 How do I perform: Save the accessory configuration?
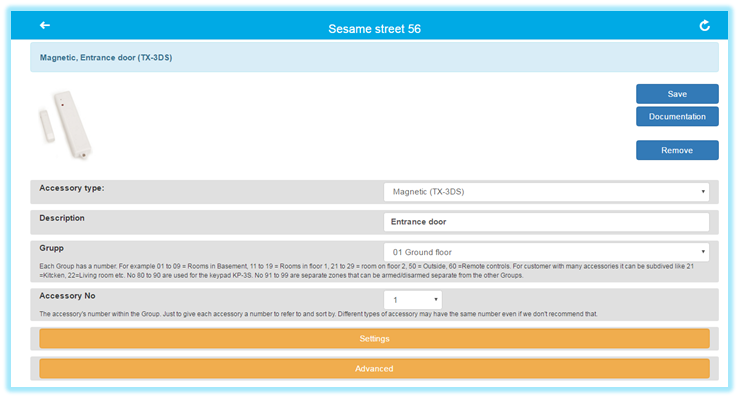click(677, 94)
